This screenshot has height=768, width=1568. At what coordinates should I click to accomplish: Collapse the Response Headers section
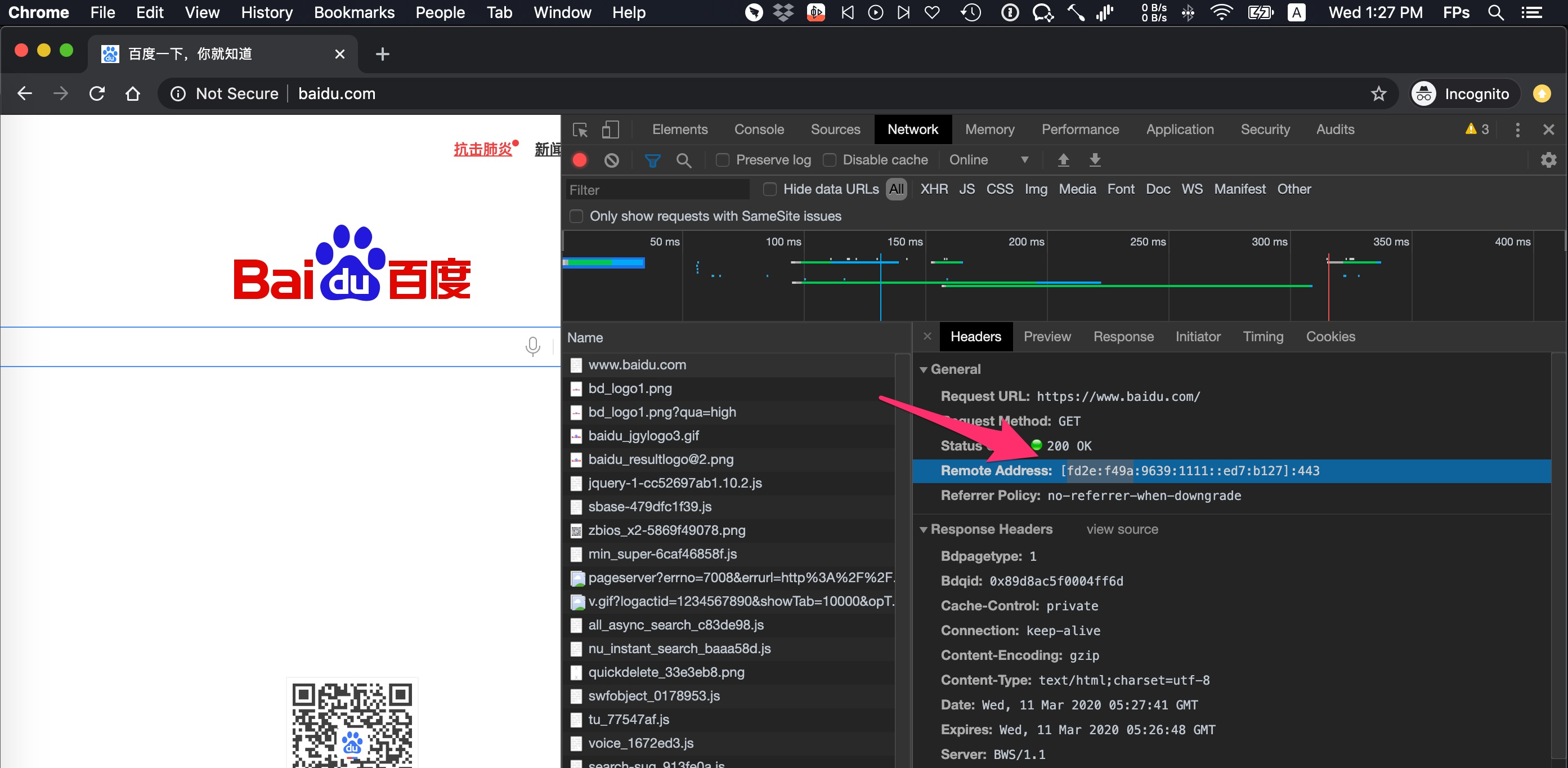coord(924,530)
